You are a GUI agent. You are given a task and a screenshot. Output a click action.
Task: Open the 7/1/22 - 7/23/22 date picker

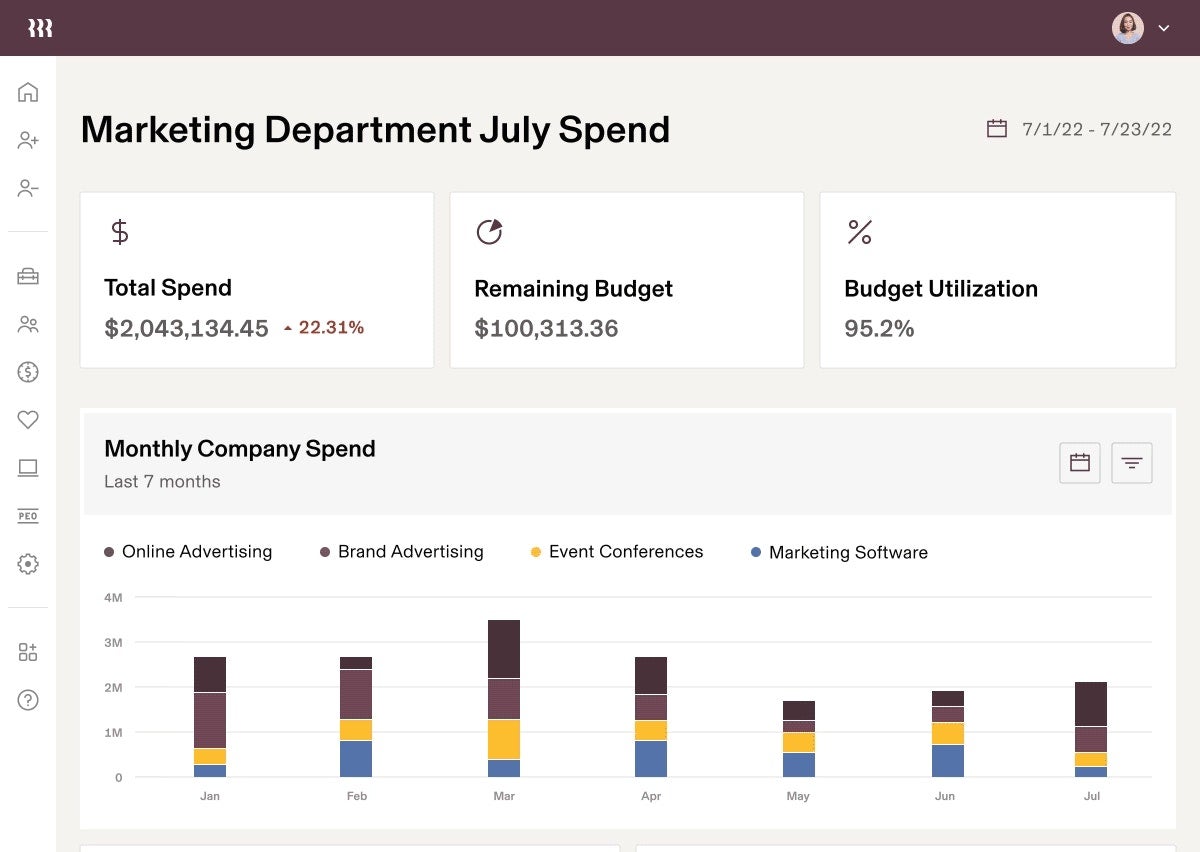click(1078, 128)
